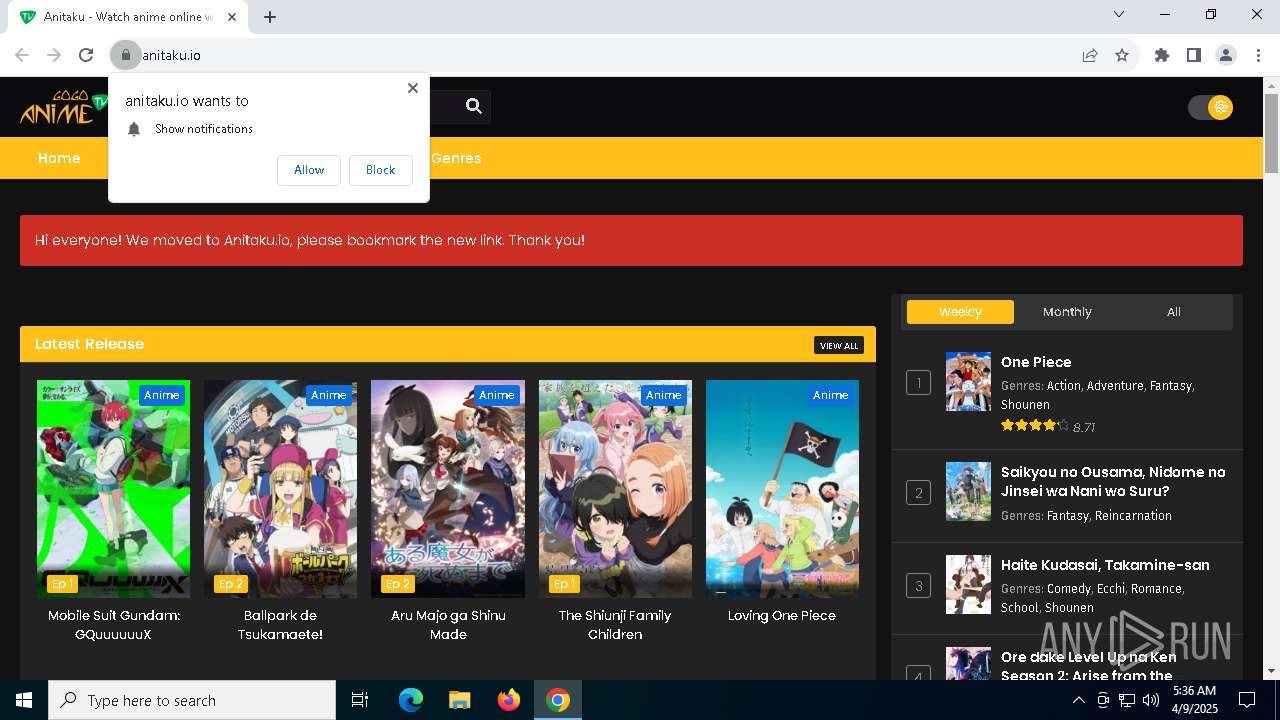Viewport: 1280px width, 720px height.
Task: Open the Extensions puzzle icon
Action: [1162, 55]
